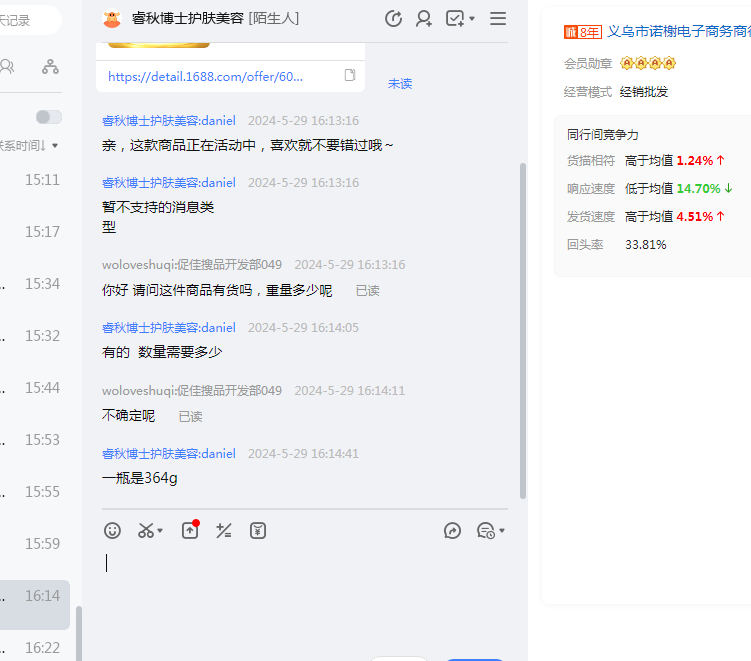Open the detail.1688.com offer link
The height and width of the screenshot is (661, 751).
pyautogui.click(x=205, y=76)
